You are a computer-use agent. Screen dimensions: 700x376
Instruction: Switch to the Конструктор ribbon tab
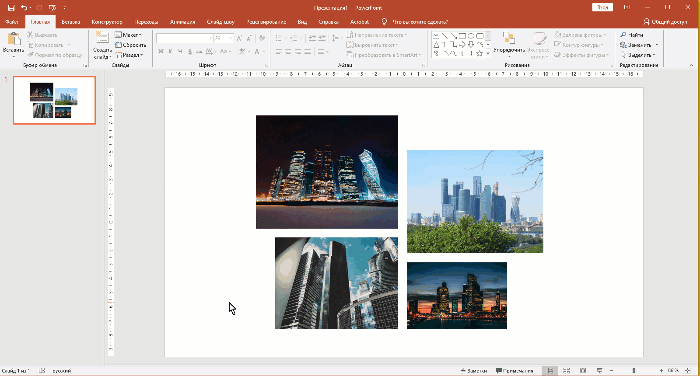coord(107,22)
